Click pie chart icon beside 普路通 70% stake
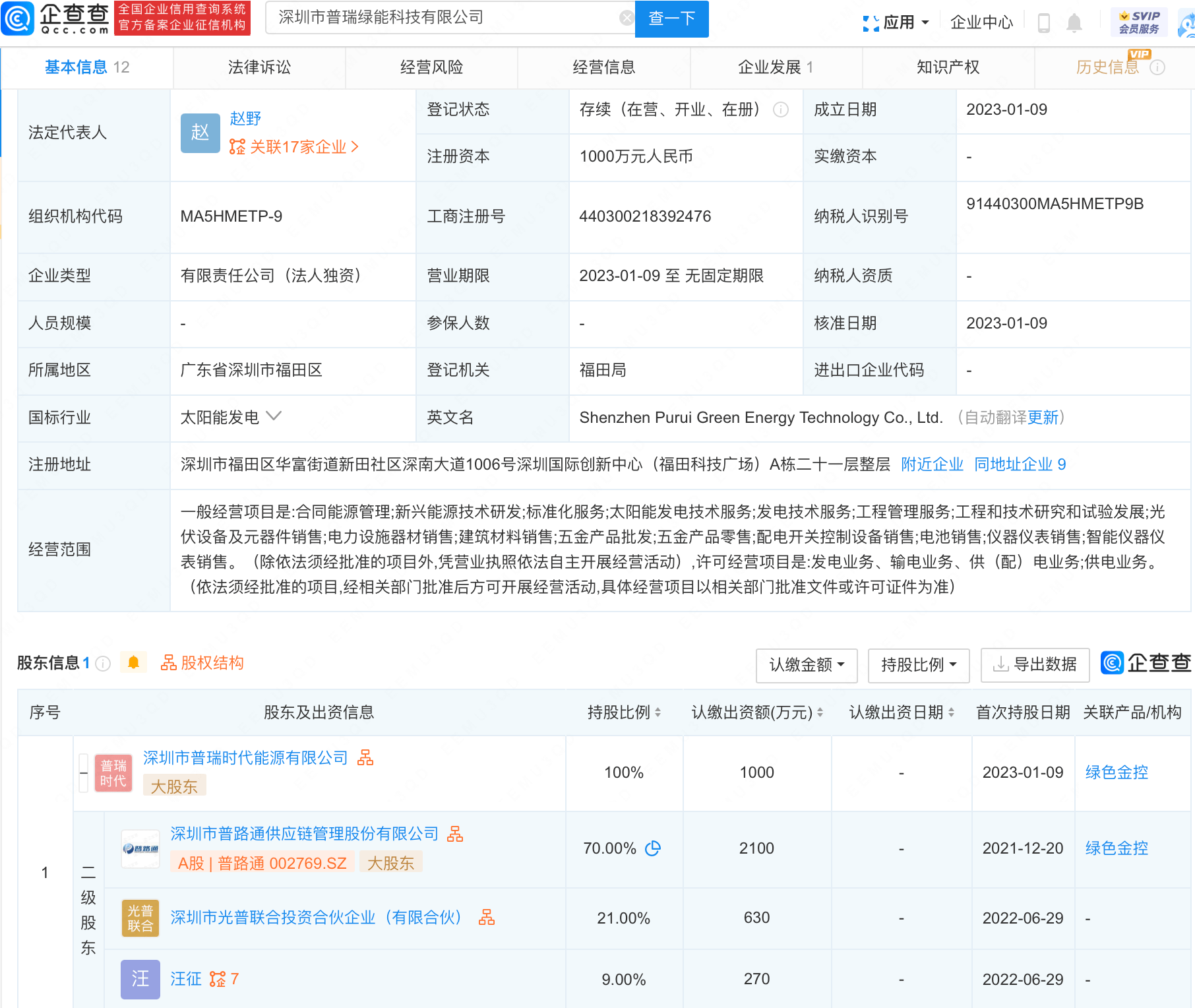 pyautogui.click(x=653, y=849)
